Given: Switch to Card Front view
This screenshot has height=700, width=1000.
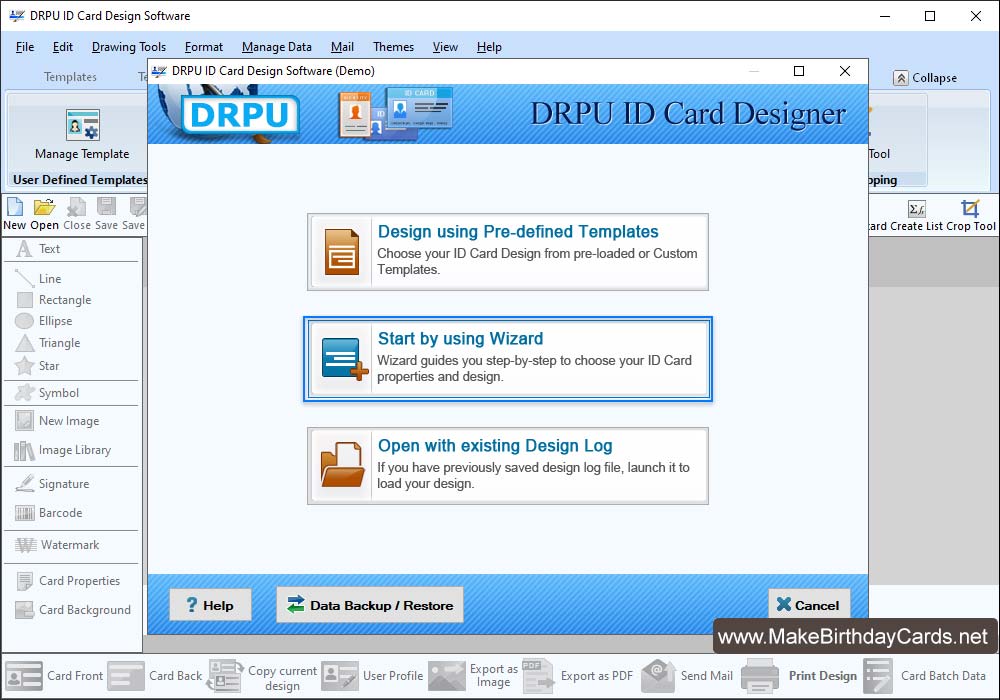Looking at the screenshot, I should click(54, 676).
